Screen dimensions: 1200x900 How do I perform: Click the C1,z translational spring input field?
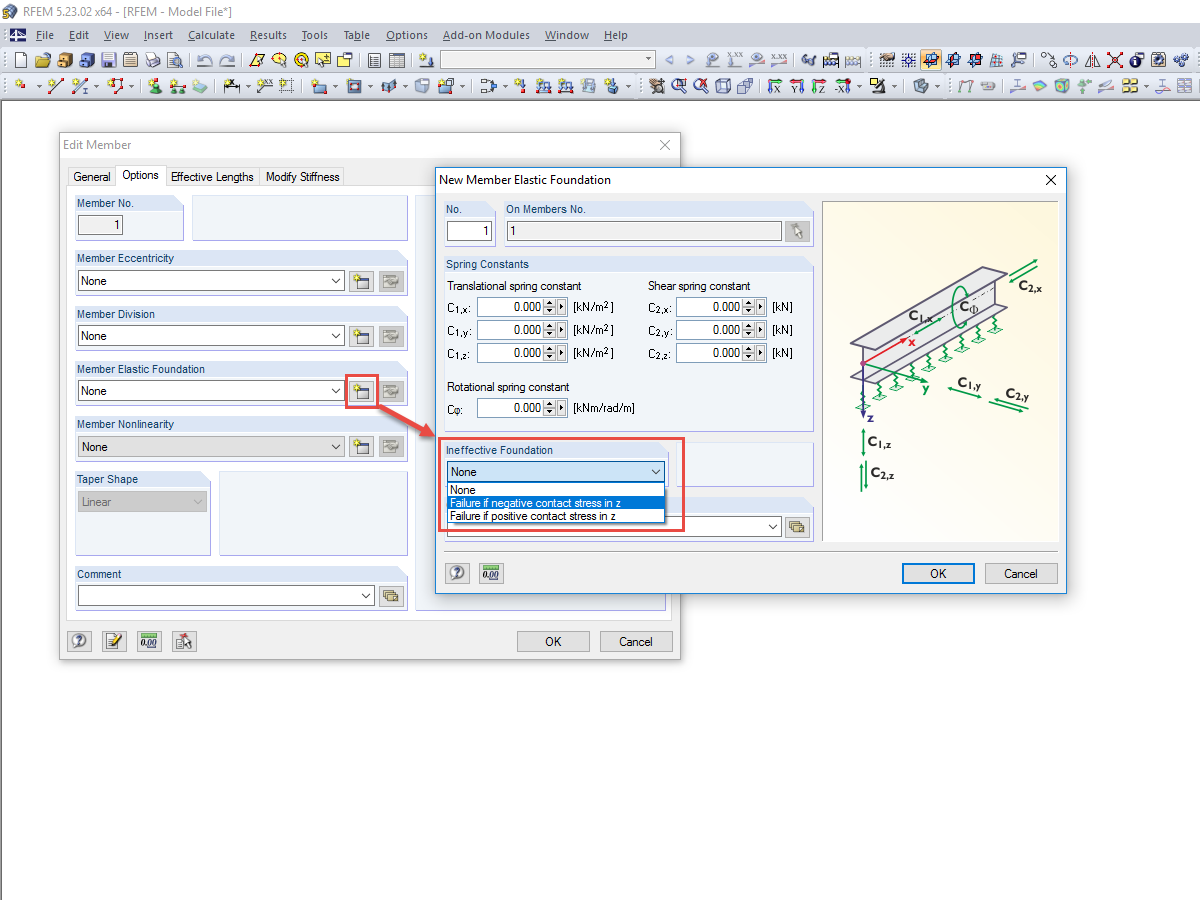[x=510, y=353]
